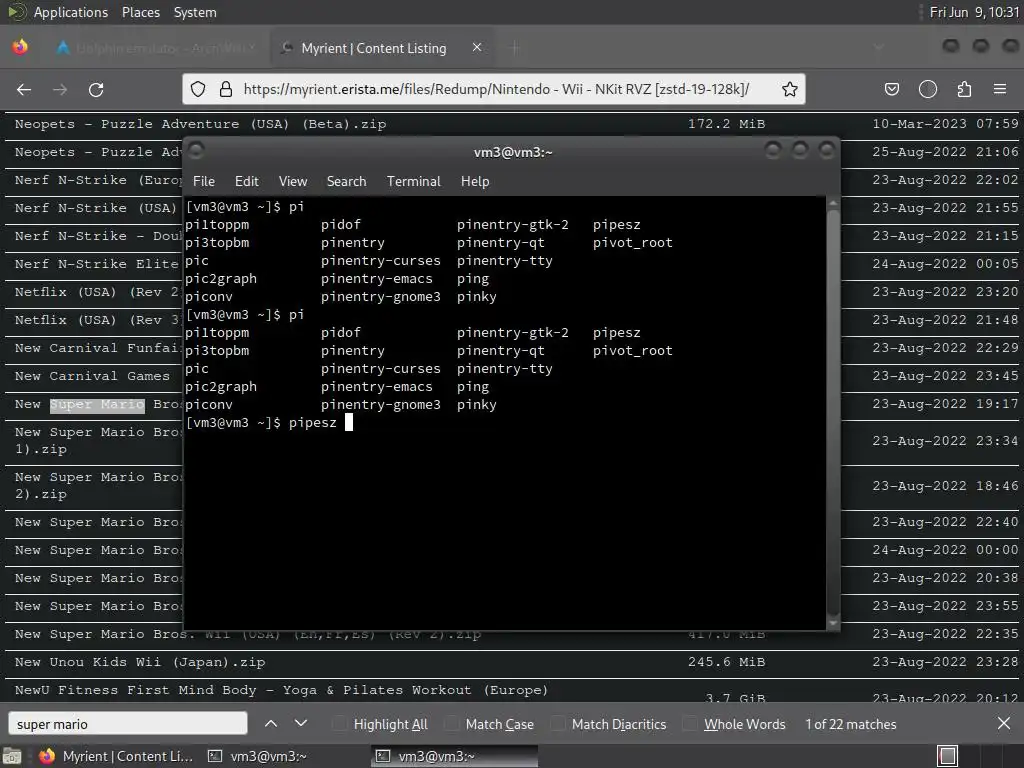Open NewU Fitness First Mind Body link
Viewport: 1024px width, 768px height.
[x=281, y=690]
